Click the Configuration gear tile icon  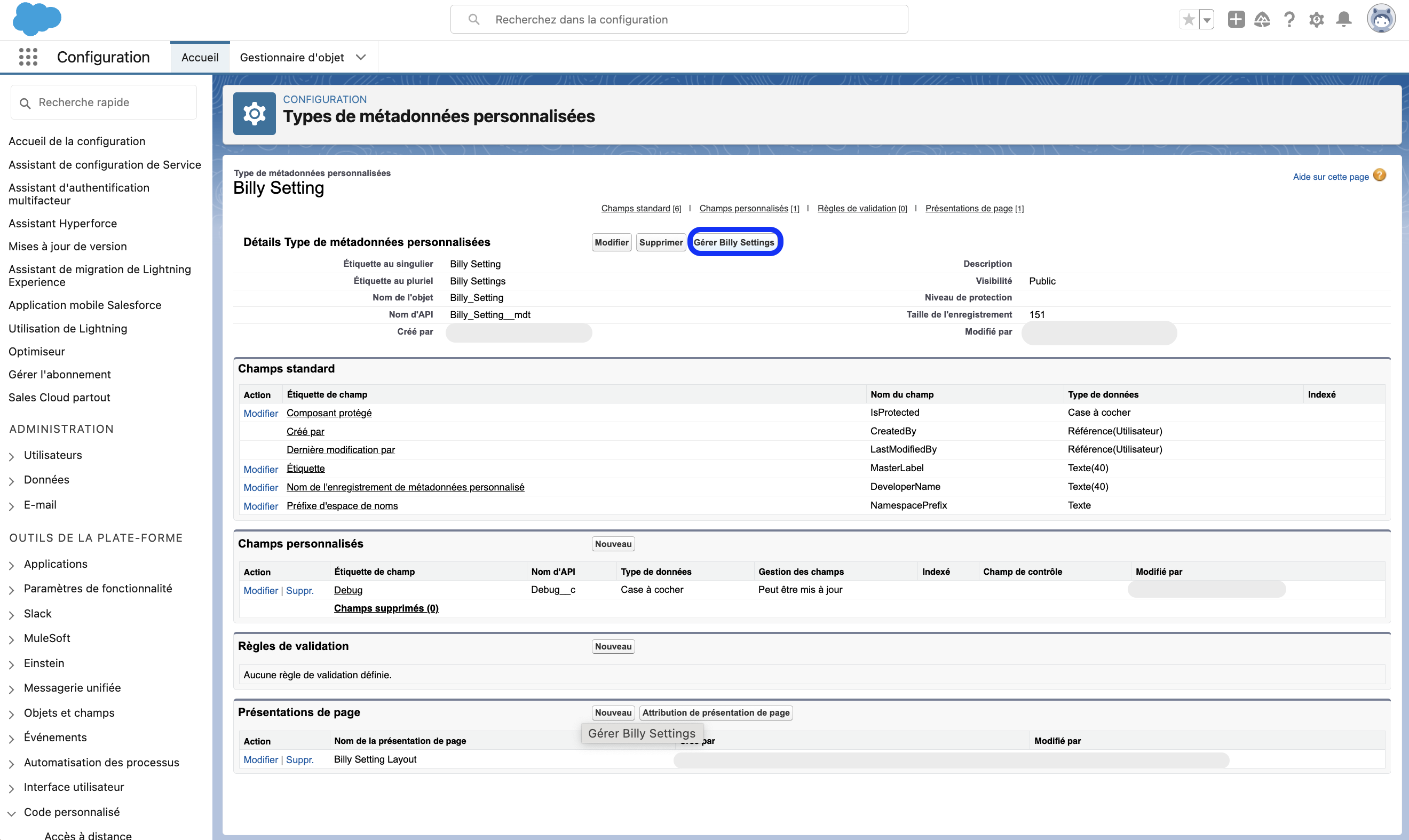tap(254, 114)
